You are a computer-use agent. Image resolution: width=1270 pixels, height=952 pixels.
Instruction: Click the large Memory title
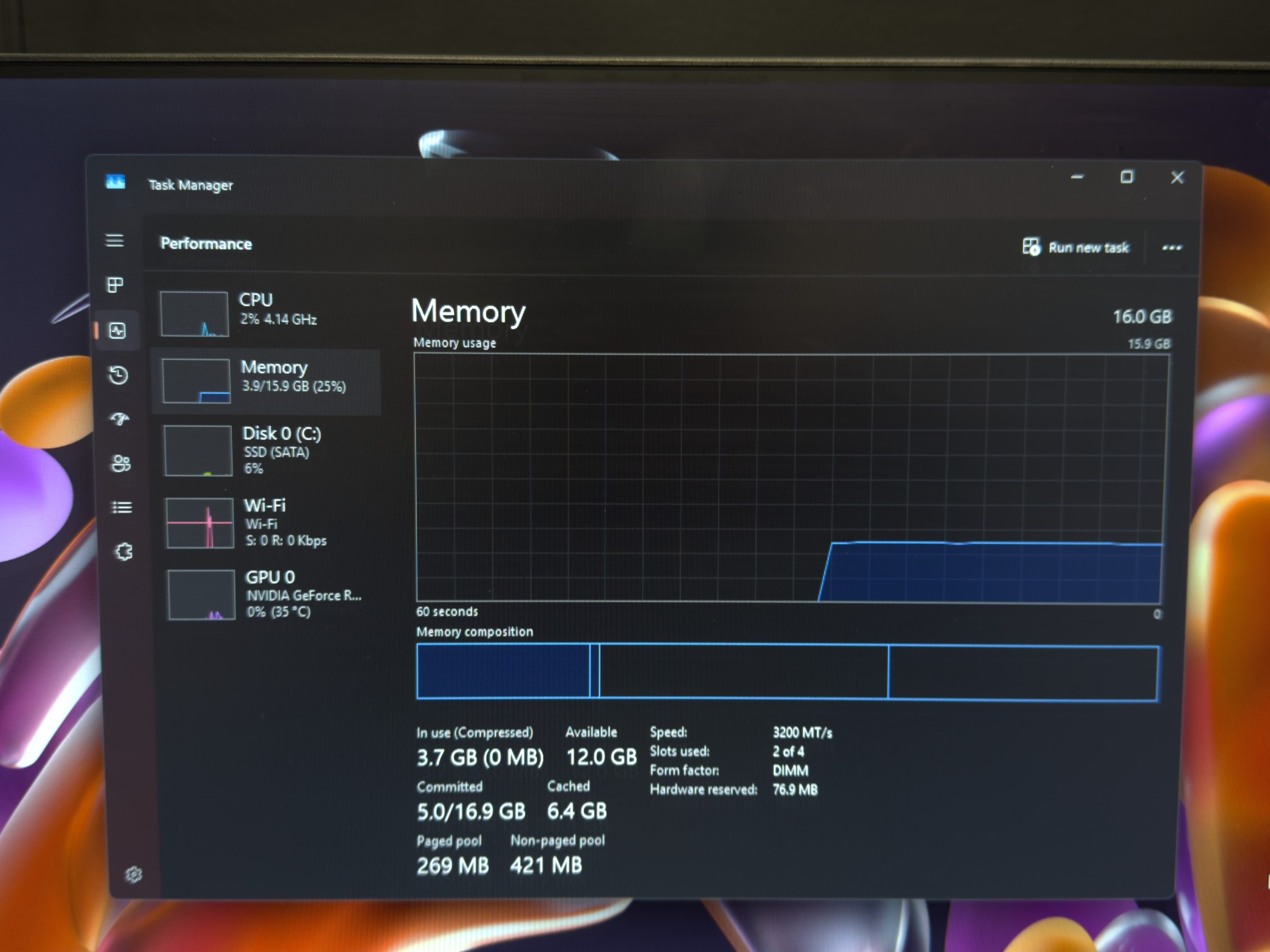pyautogui.click(x=468, y=312)
